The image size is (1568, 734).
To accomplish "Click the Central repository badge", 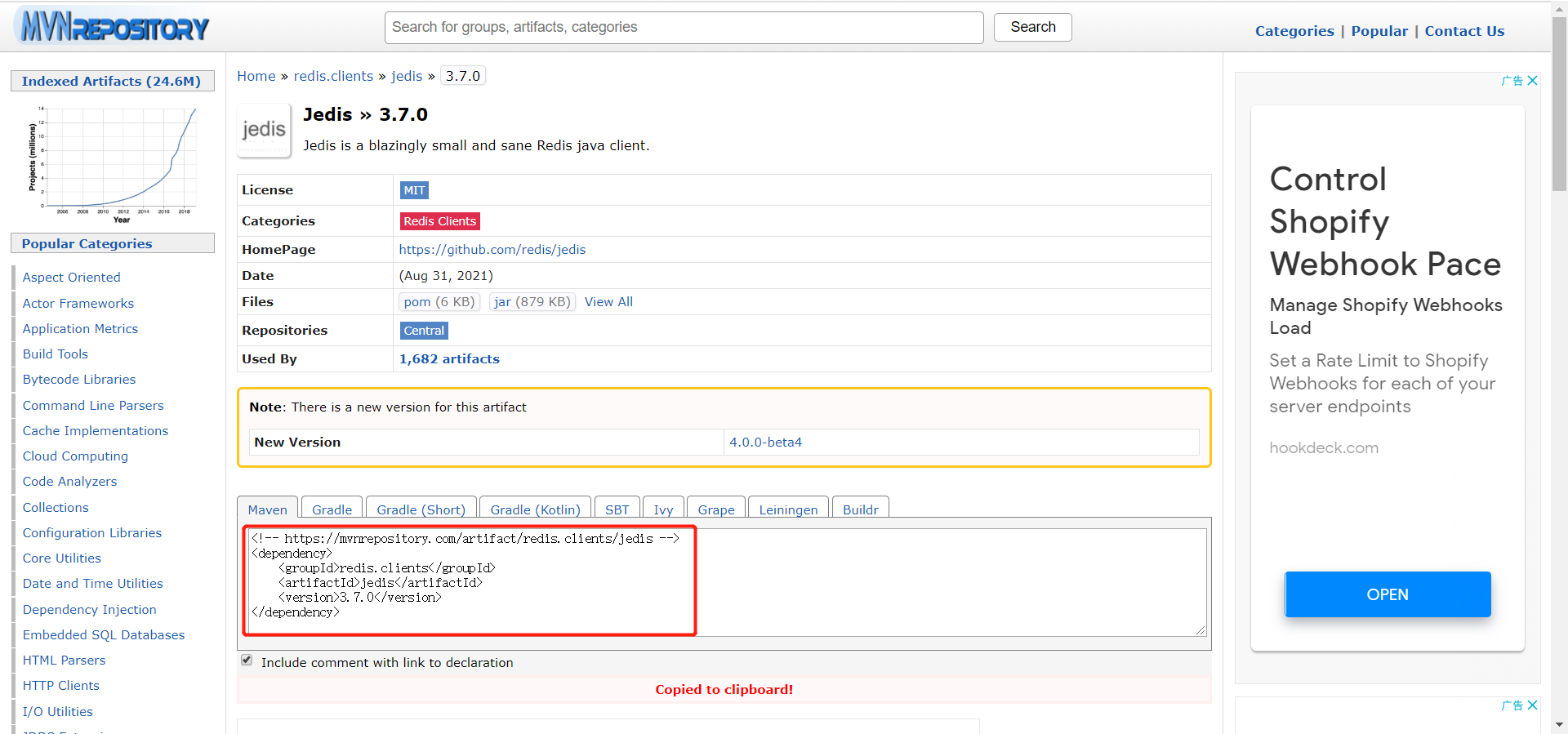I will coord(424,331).
